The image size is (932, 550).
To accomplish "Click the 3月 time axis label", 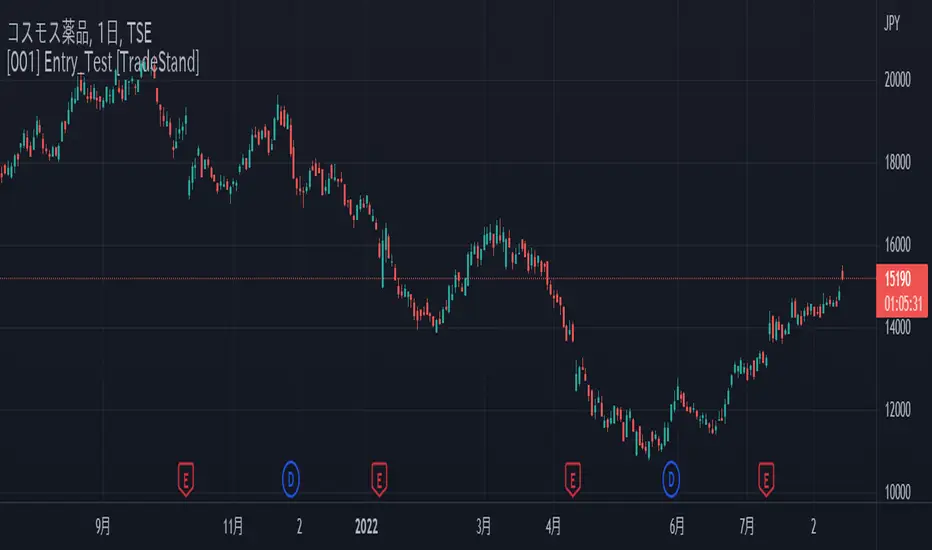I will 483,526.
